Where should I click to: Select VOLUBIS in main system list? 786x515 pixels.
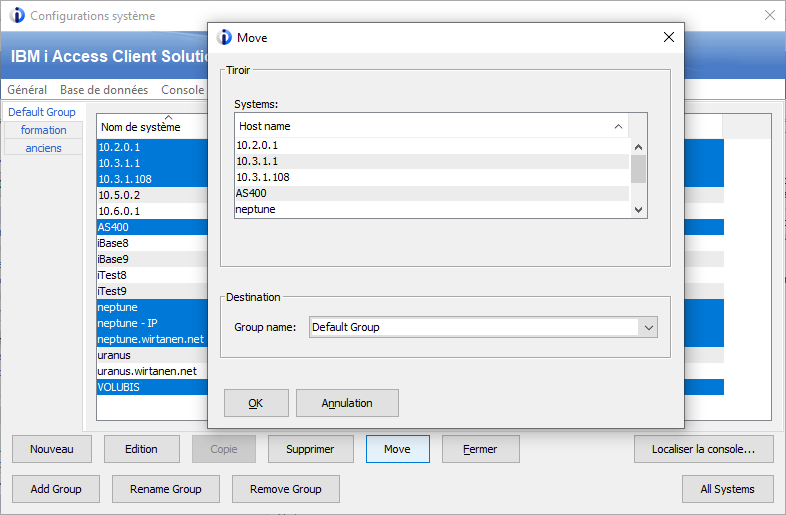[x=152, y=388]
